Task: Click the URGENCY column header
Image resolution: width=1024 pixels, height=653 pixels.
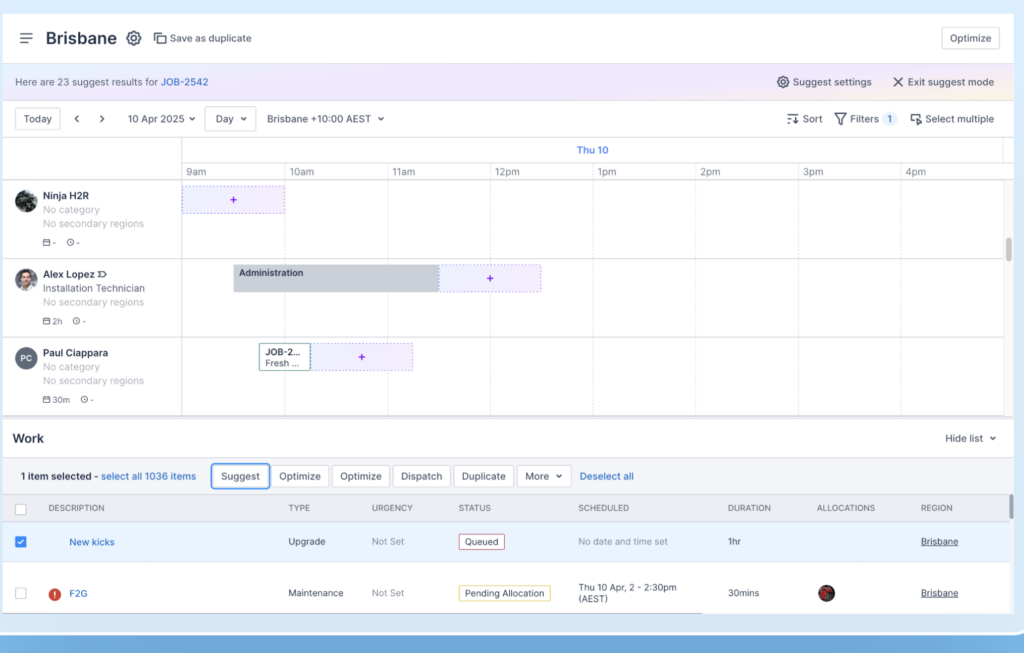Action: [x=392, y=508]
